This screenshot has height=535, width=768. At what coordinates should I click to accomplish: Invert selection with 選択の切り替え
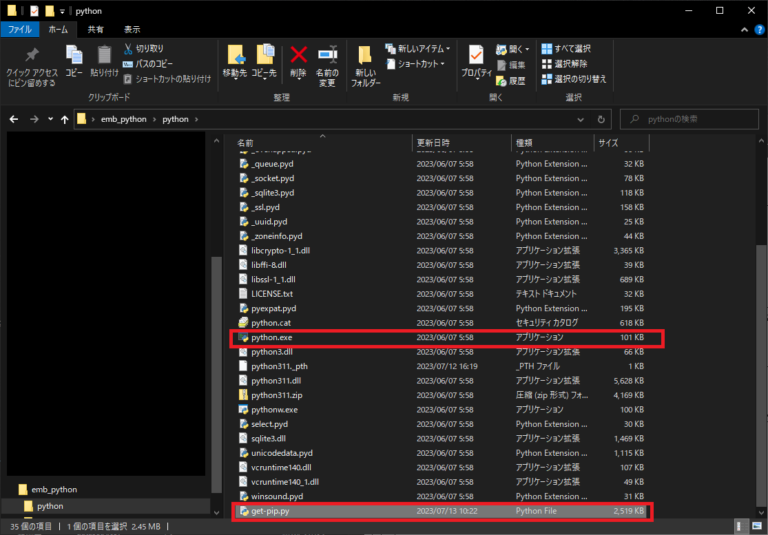pos(574,78)
